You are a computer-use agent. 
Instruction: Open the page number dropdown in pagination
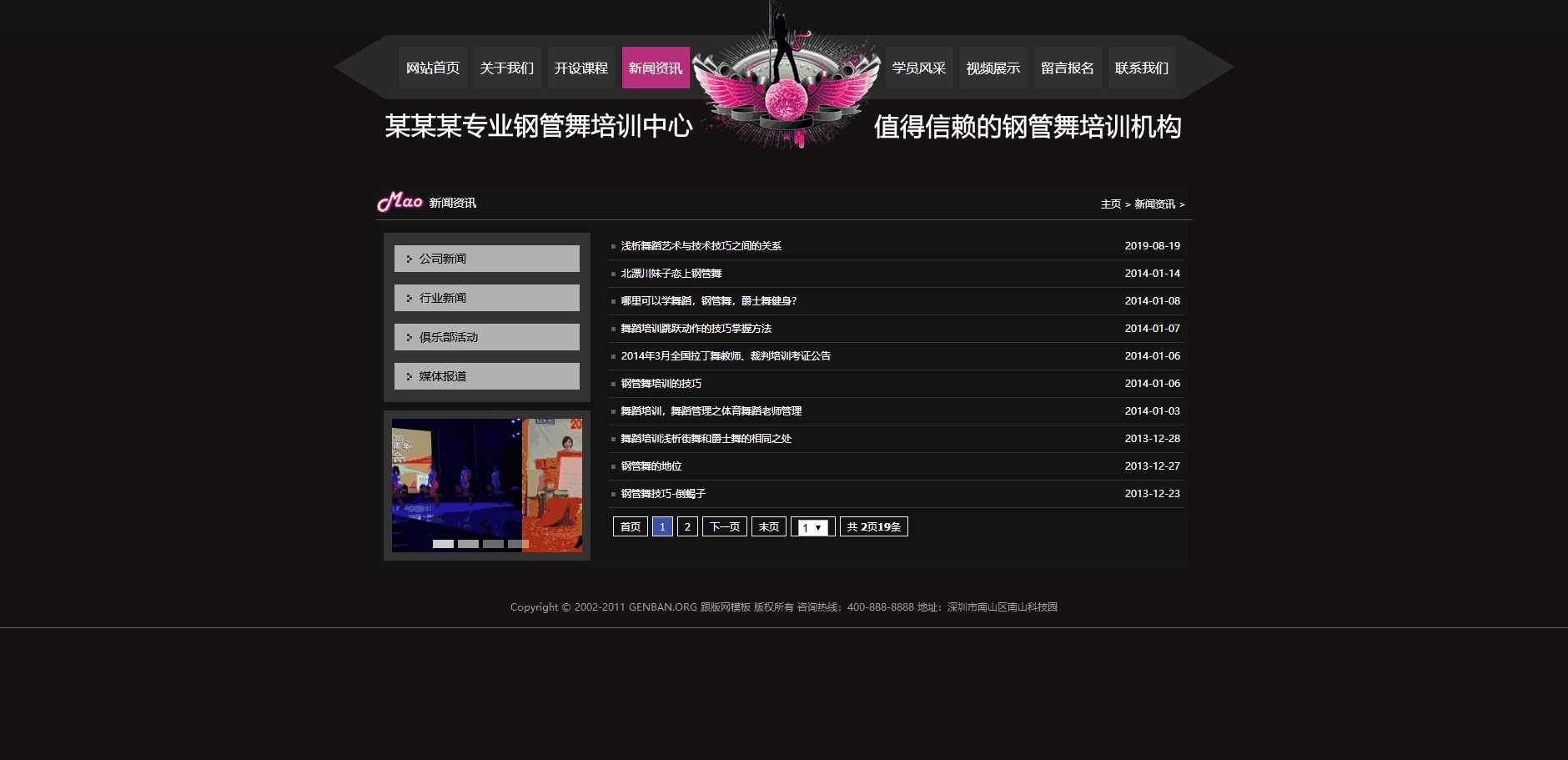813,526
